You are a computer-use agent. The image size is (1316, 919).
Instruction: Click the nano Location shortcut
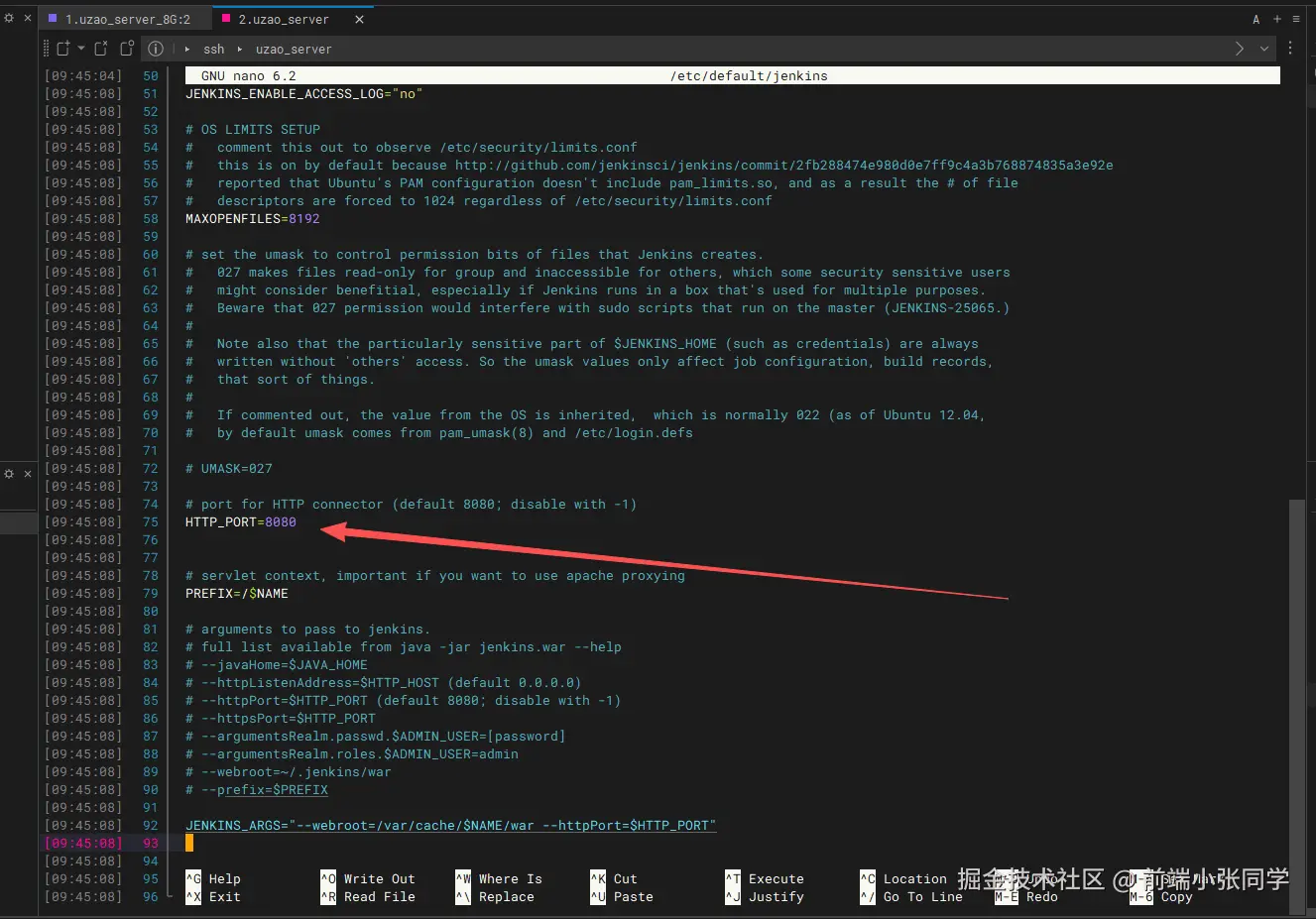coord(903,879)
